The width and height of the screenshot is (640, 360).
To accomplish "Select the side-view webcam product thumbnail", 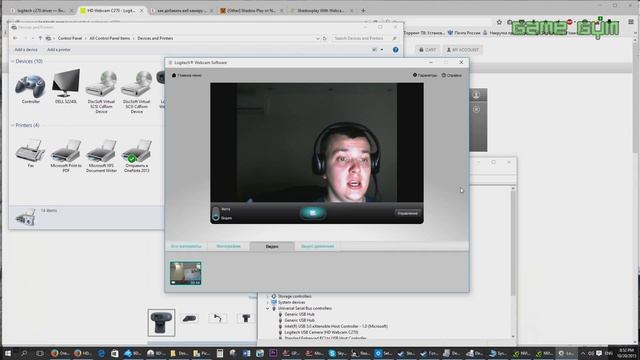I will [x=189, y=318].
